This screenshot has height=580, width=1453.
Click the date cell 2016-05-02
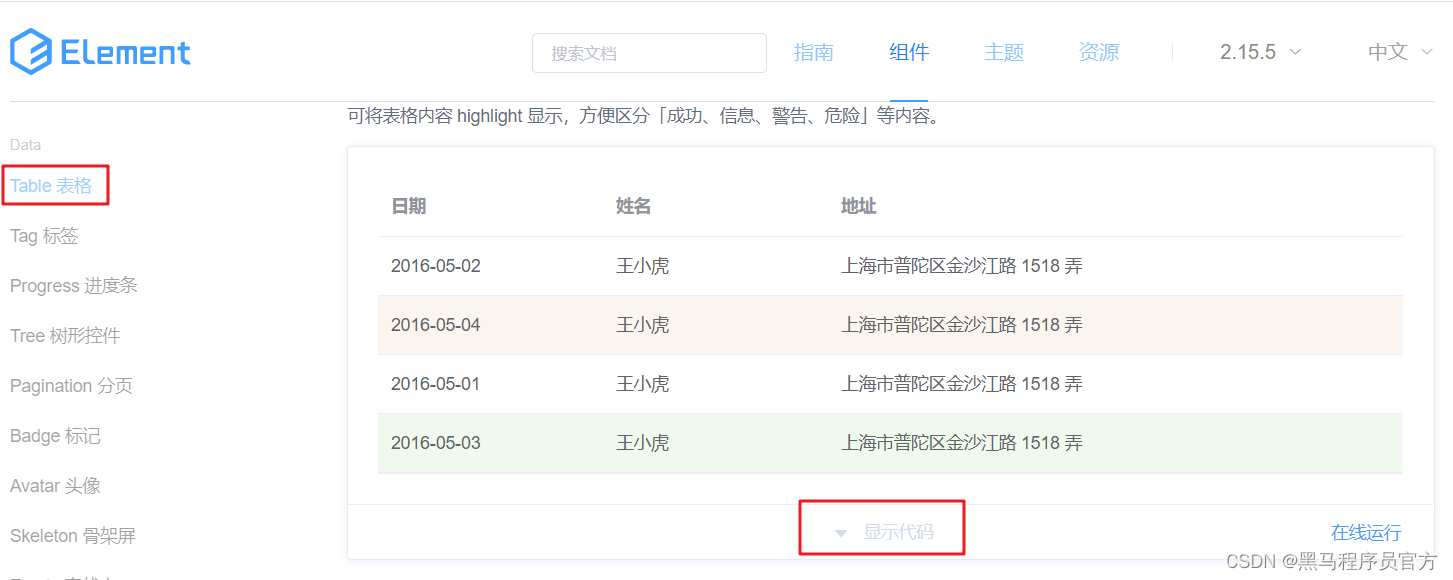(436, 266)
